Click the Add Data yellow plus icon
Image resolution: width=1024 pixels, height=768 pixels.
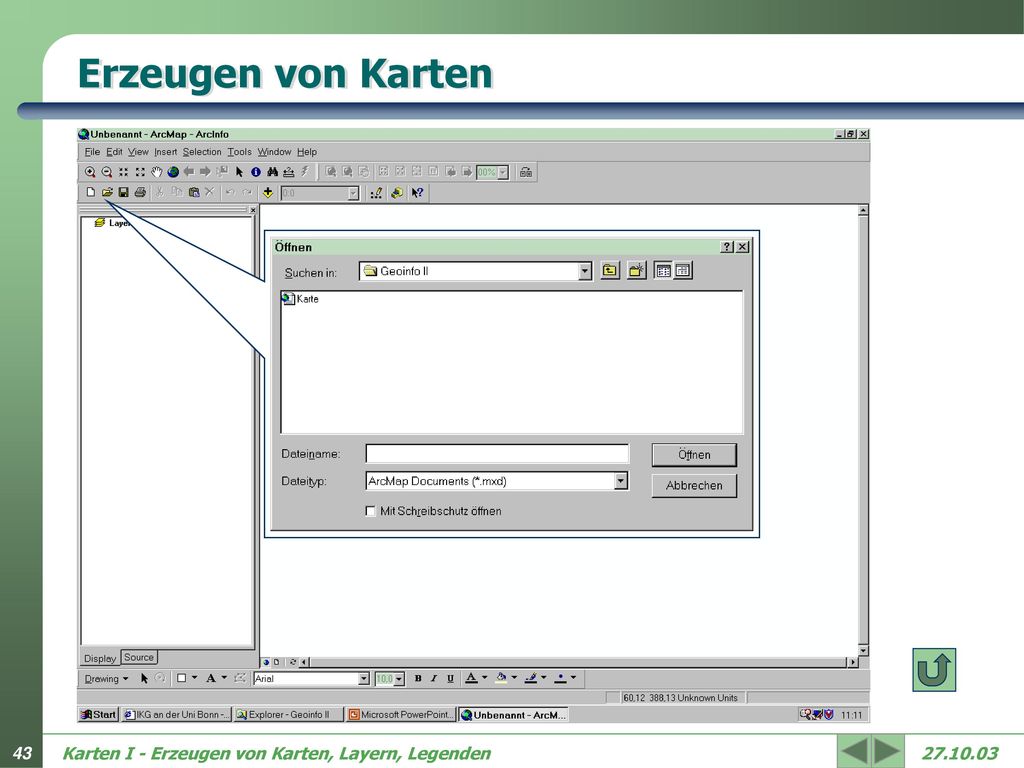point(268,192)
